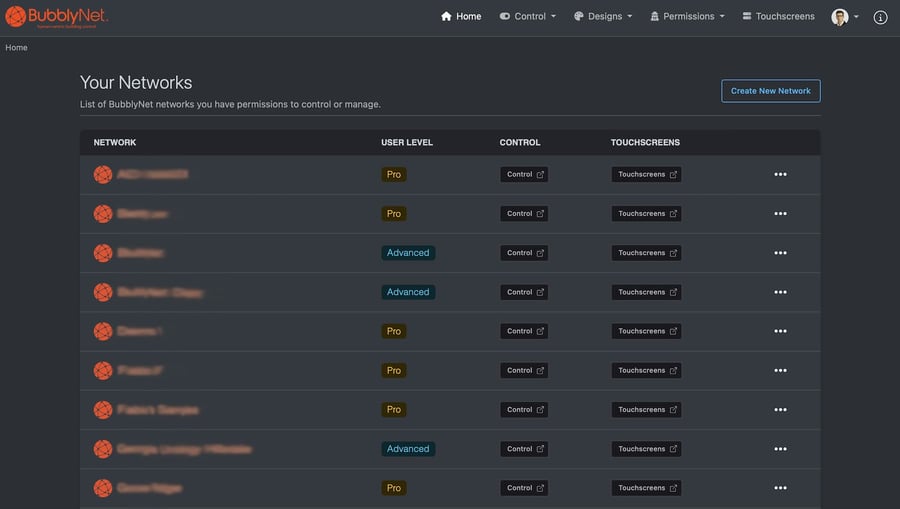Image resolution: width=900 pixels, height=509 pixels.
Task: Open Control for the fifth network row
Action: click(524, 331)
